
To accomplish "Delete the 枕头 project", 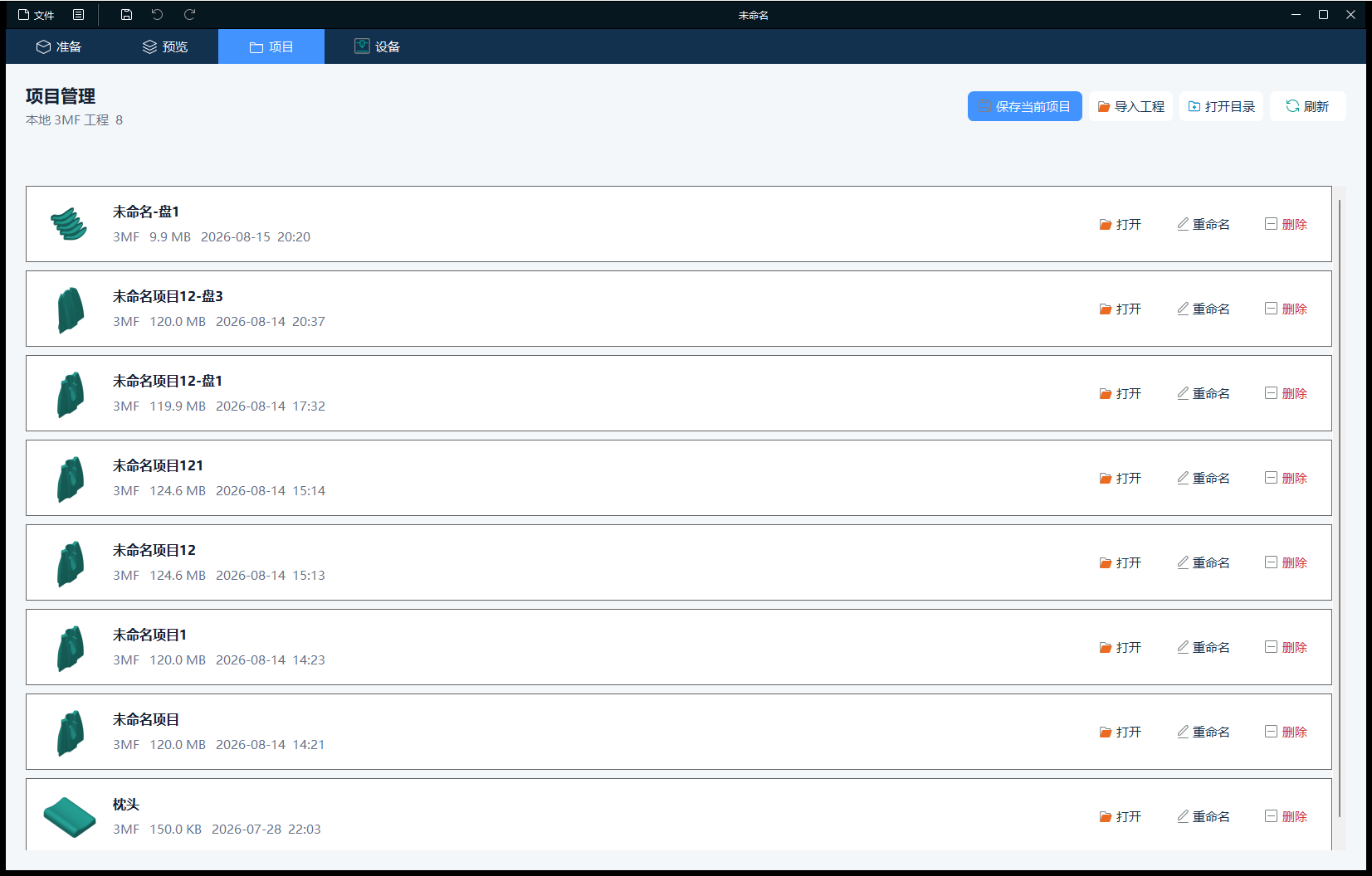I will point(1287,816).
